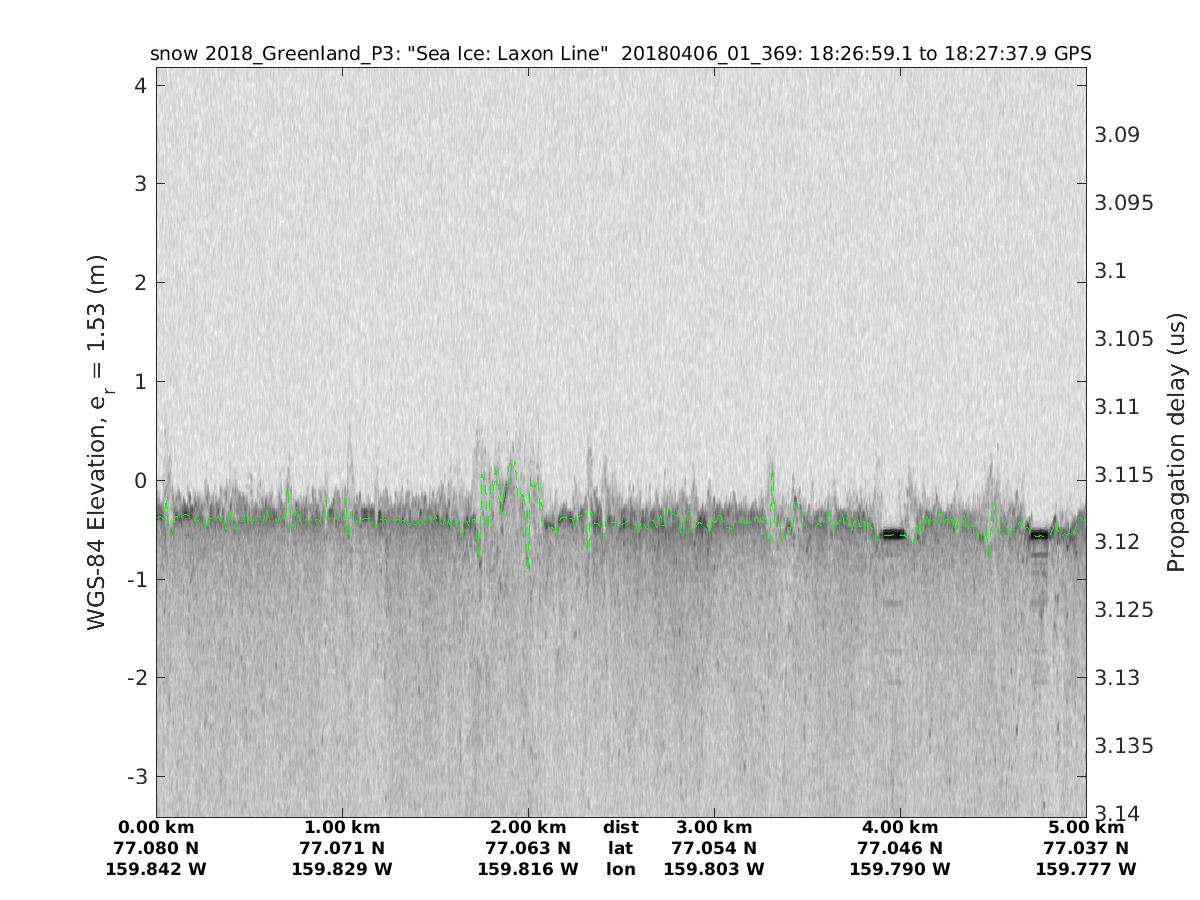Click the elevation tick labeled -3
1200x900 pixels.
[136, 776]
